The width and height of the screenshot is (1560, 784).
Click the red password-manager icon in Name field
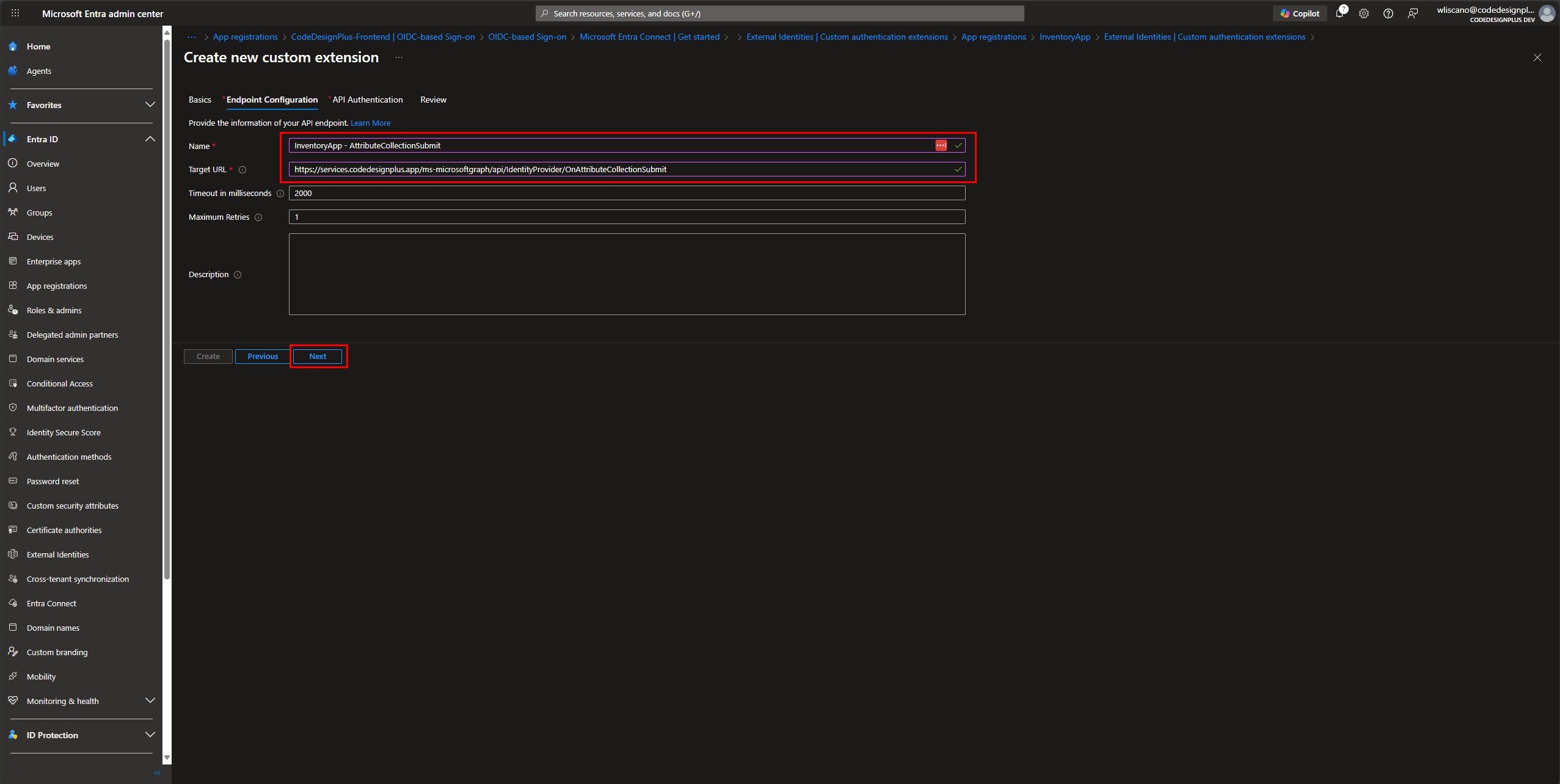click(x=941, y=145)
